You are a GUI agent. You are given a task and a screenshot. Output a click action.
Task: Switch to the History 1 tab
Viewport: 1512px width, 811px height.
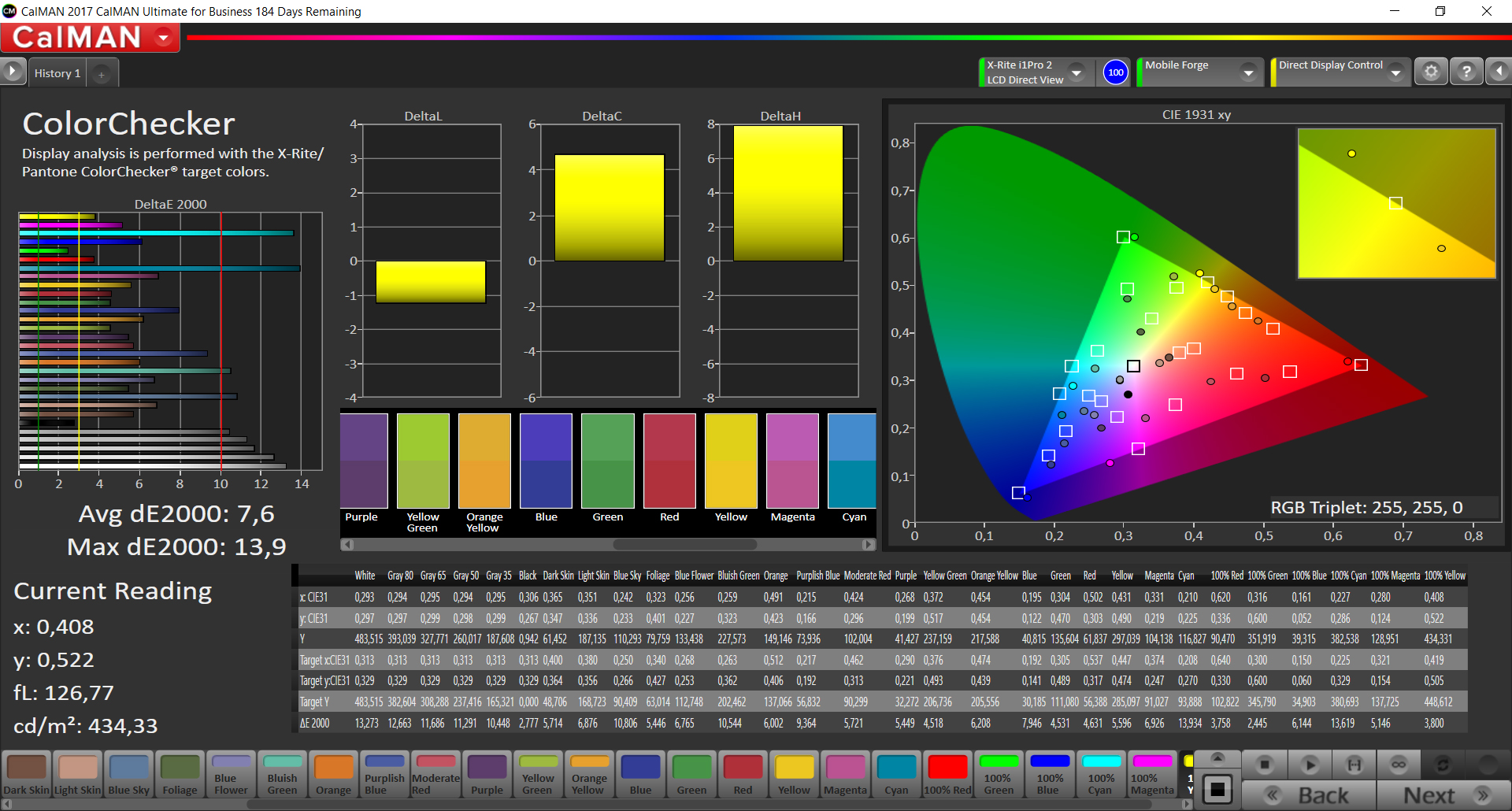coord(57,73)
